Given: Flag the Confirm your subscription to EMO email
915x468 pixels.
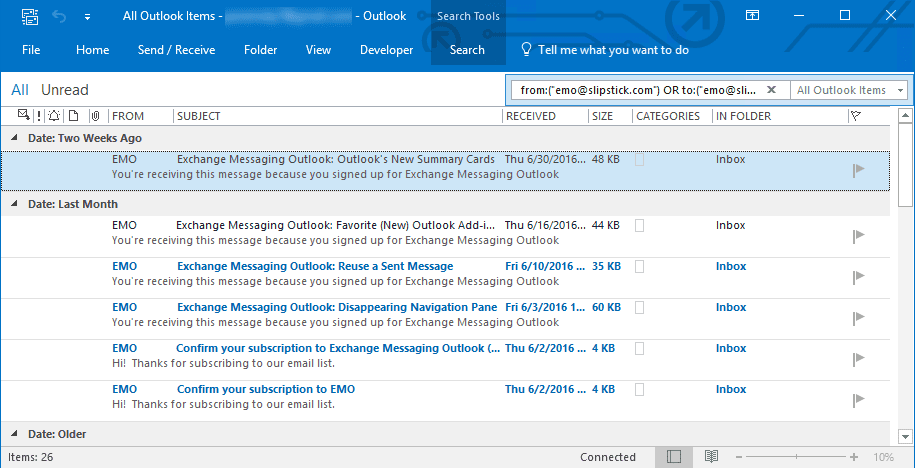Looking at the screenshot, I should pyautogui.click(x=858, y=400).
